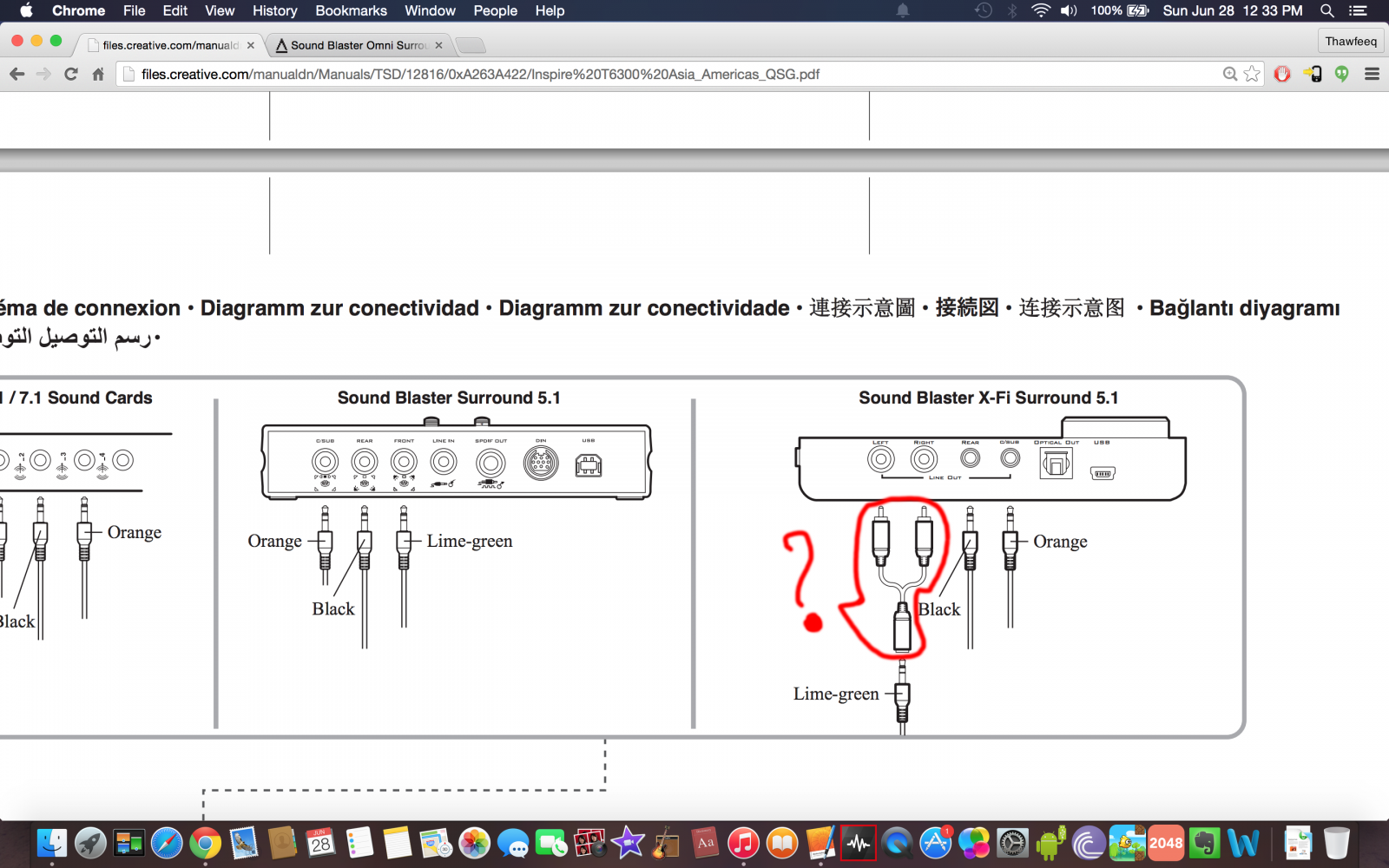
Task: Open Pages from the Dock
Action: [820, 843]
